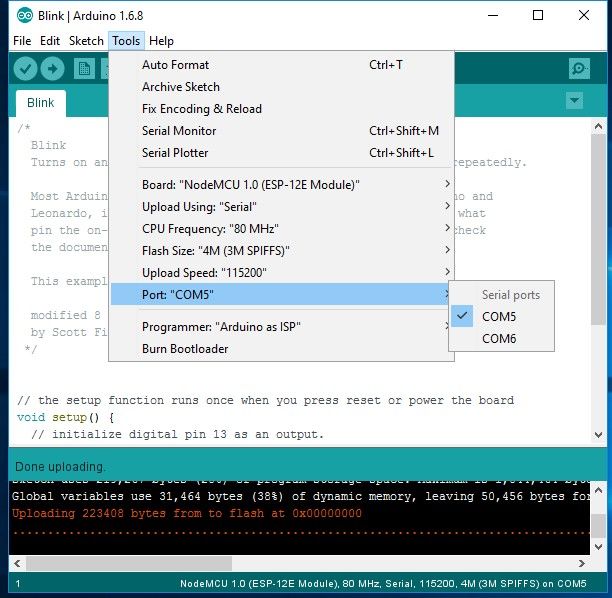Click the Arduino logo in title bar
The height and width of the screenshot is (598, 612).
25,16
